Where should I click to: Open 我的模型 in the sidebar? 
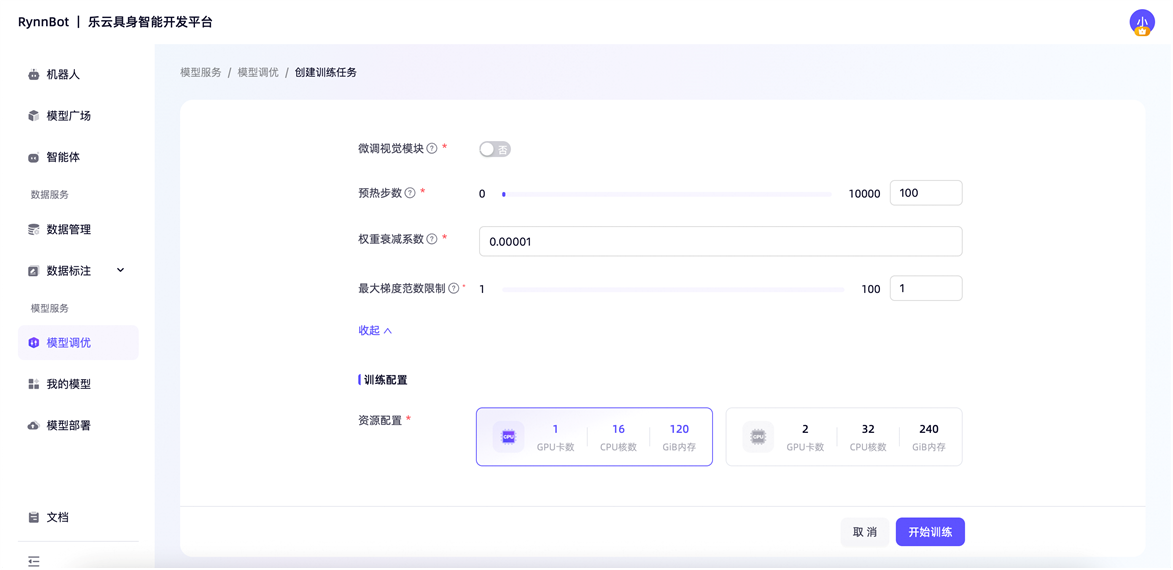click(78, 384)
